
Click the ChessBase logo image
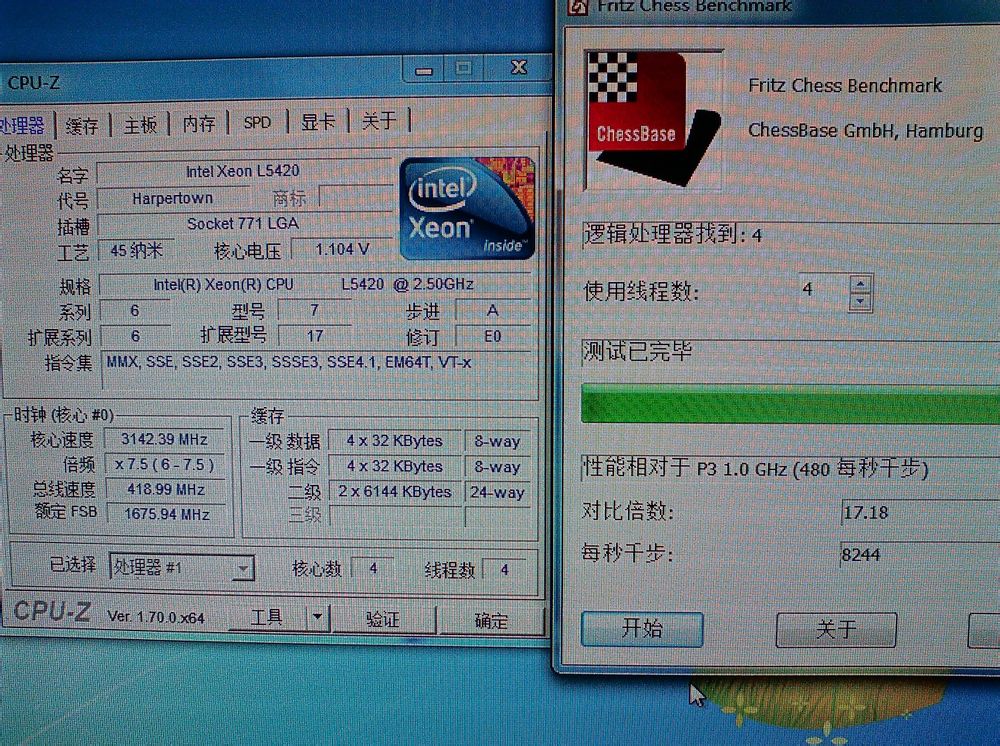point(653,119)
